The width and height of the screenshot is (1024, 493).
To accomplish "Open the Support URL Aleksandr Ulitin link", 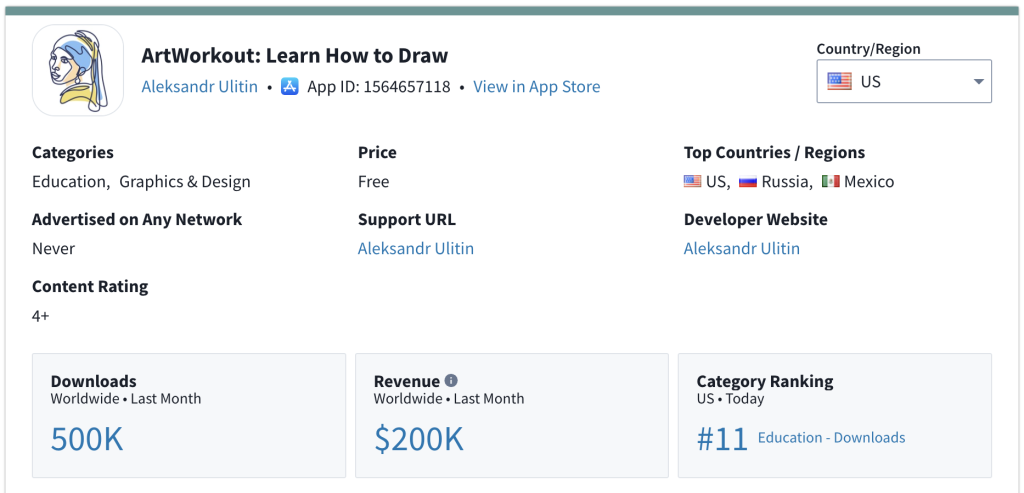I will click(x=416, y=248).
